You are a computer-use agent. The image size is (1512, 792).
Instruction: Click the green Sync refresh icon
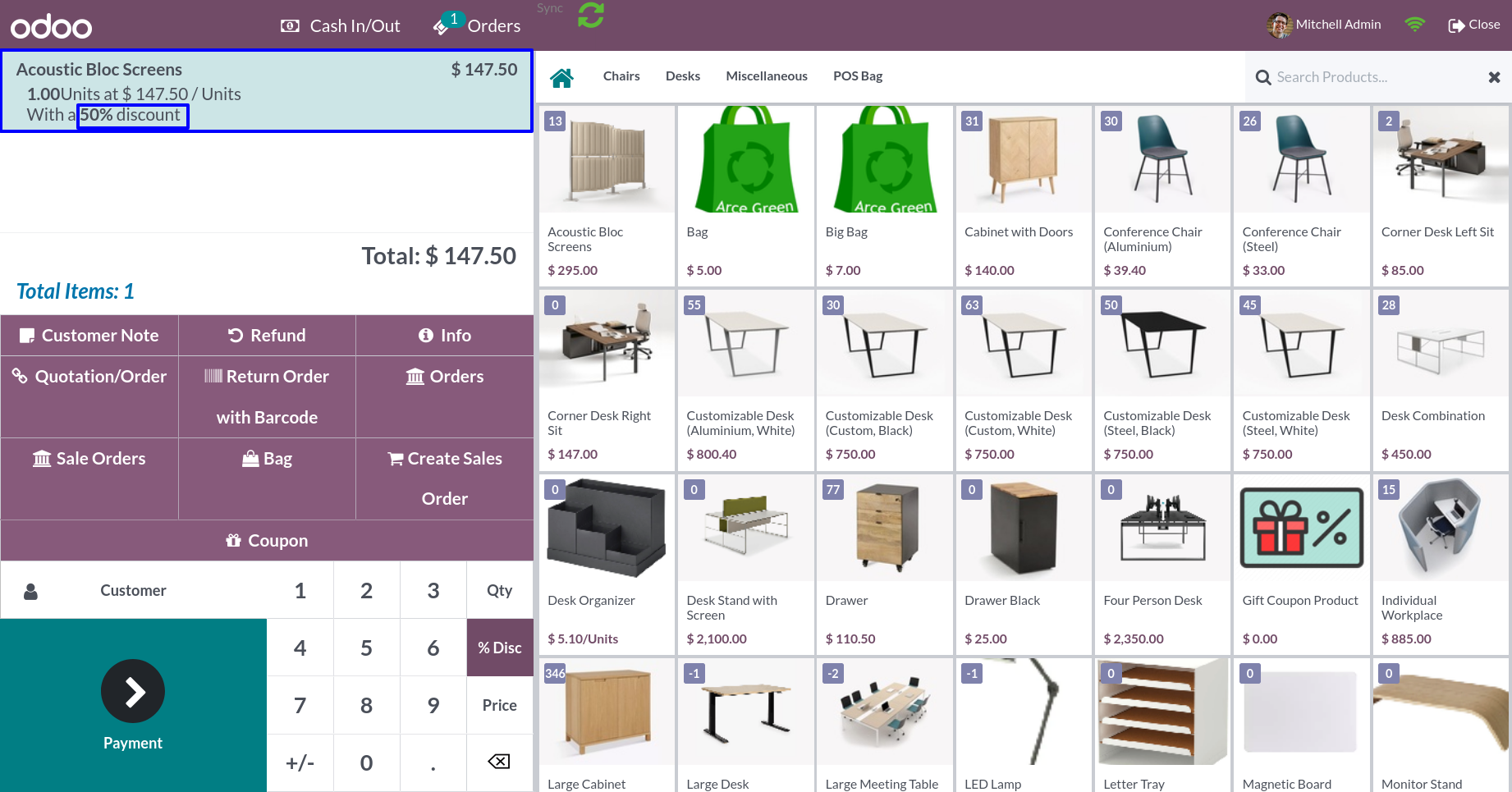(x=590, y=15)
